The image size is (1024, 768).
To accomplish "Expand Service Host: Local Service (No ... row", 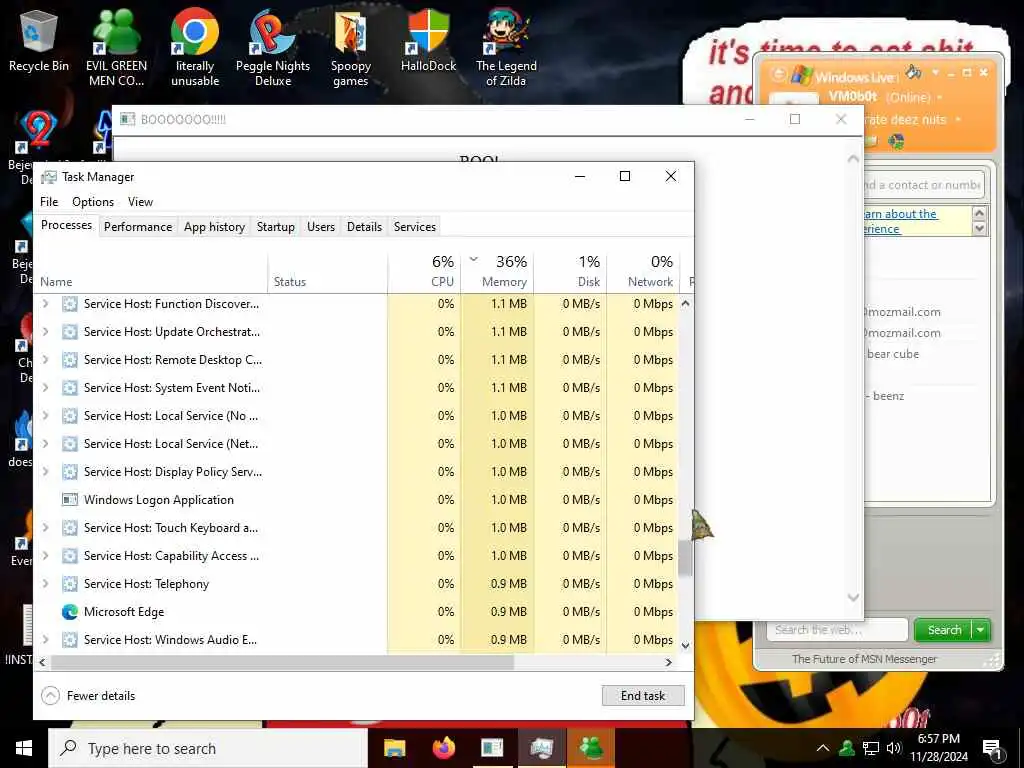I will point(46,416).
